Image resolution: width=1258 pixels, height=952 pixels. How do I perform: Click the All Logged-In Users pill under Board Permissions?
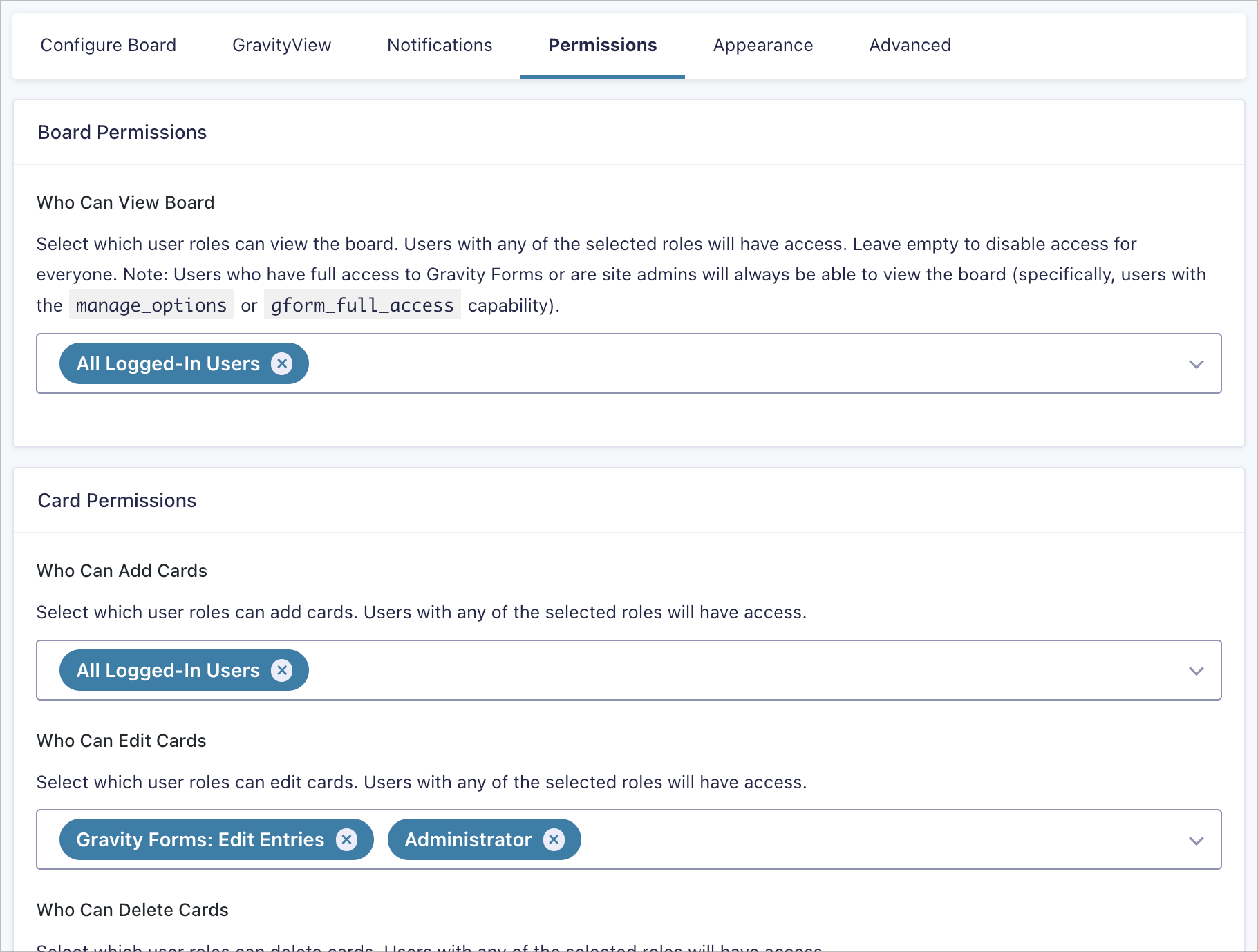pos(167,363)
